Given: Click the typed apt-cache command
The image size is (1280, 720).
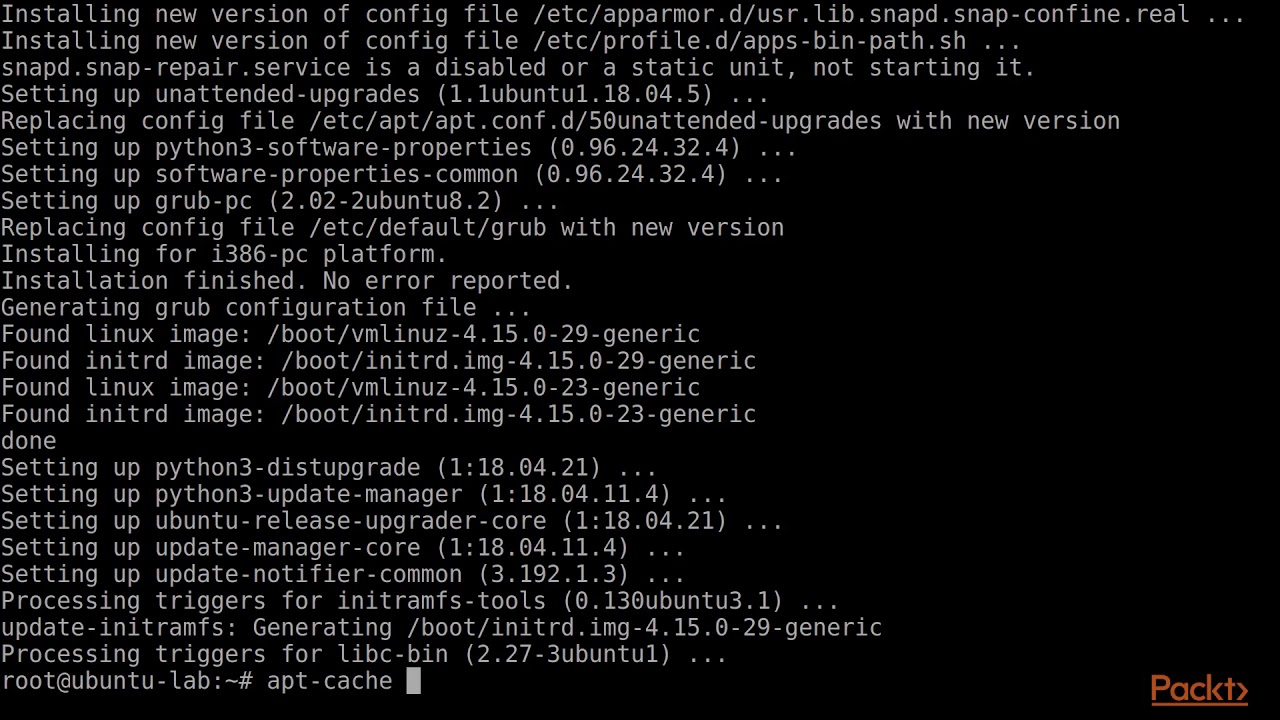Looking at the screenshot, I should (x=329, y=681).
